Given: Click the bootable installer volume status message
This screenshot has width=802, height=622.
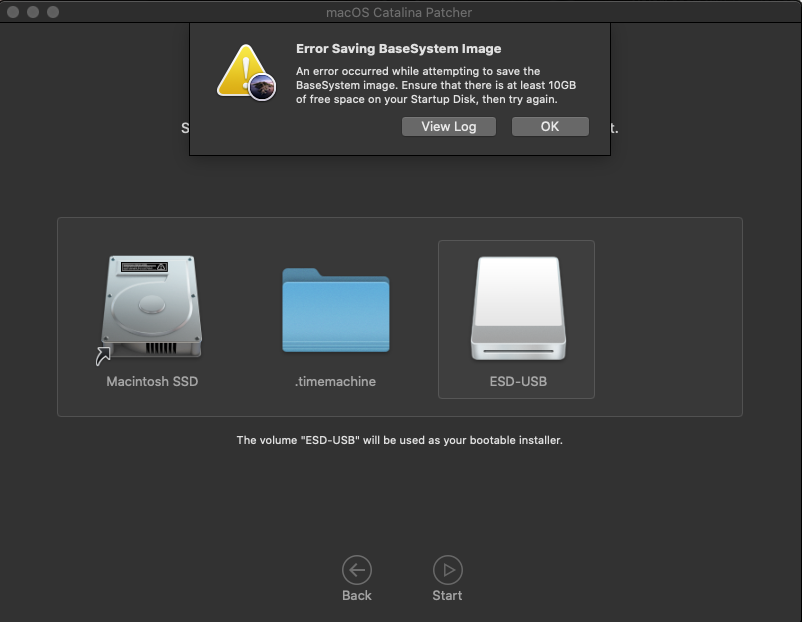Looking at the screenshot, I should click(399, 440).
